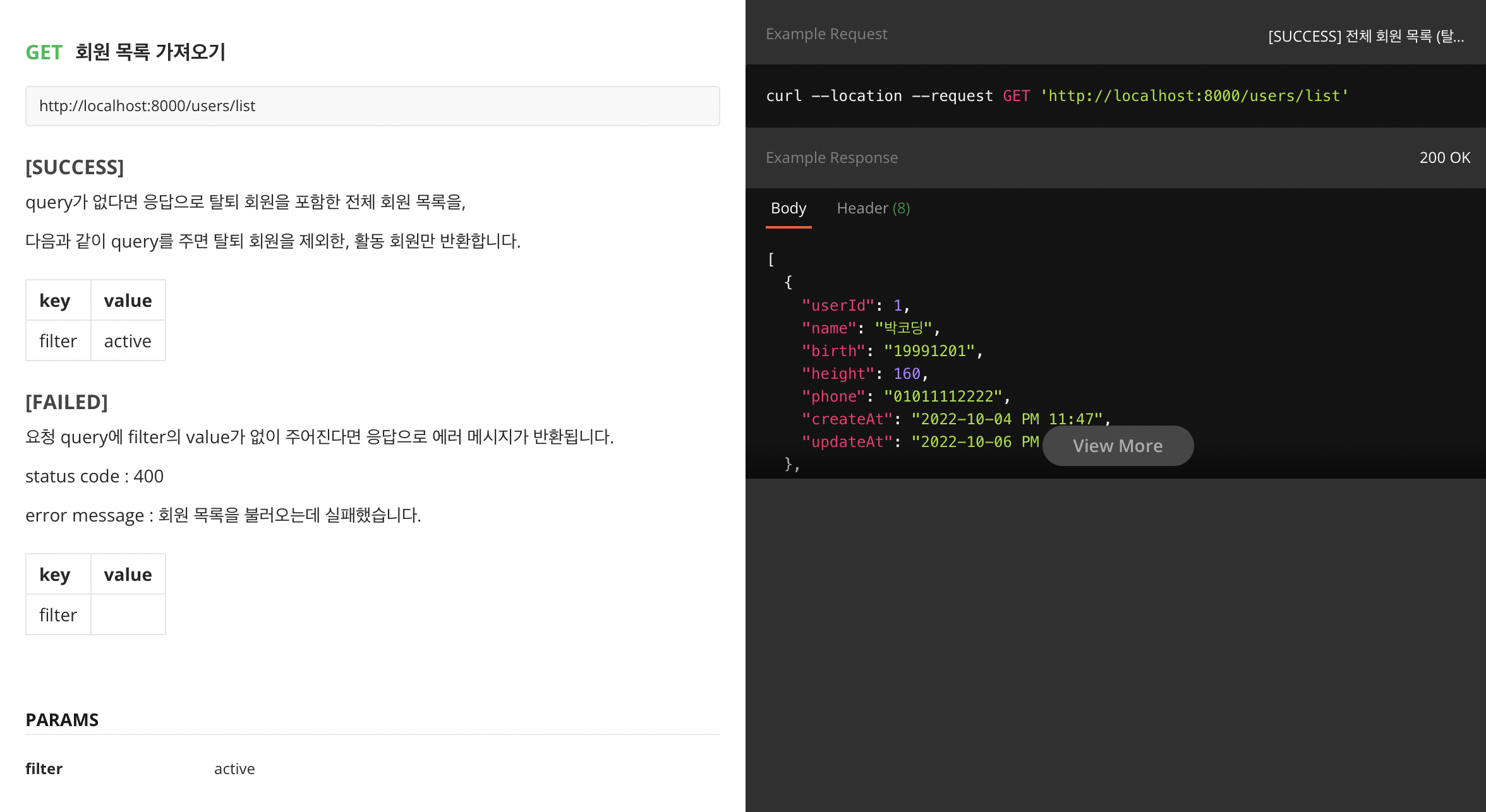Image resolution: width=1486 pixels, height=812 pixels.
Task: Switch to the Body tab
Action: click(788, 208)
